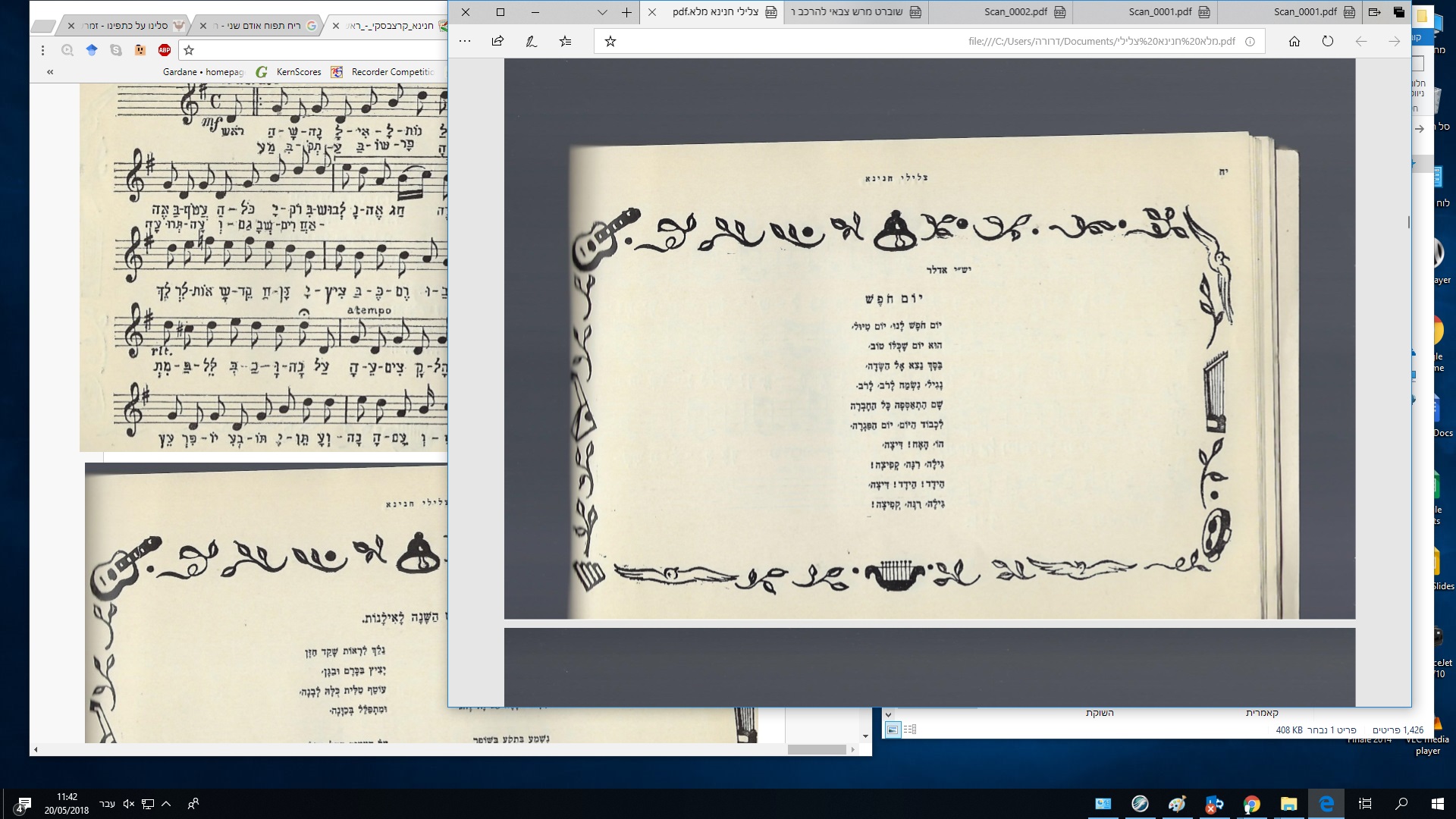Viewport: 1456px width, 819px height.
Task: Open People icon on taskbar
Action: [193, 804]
